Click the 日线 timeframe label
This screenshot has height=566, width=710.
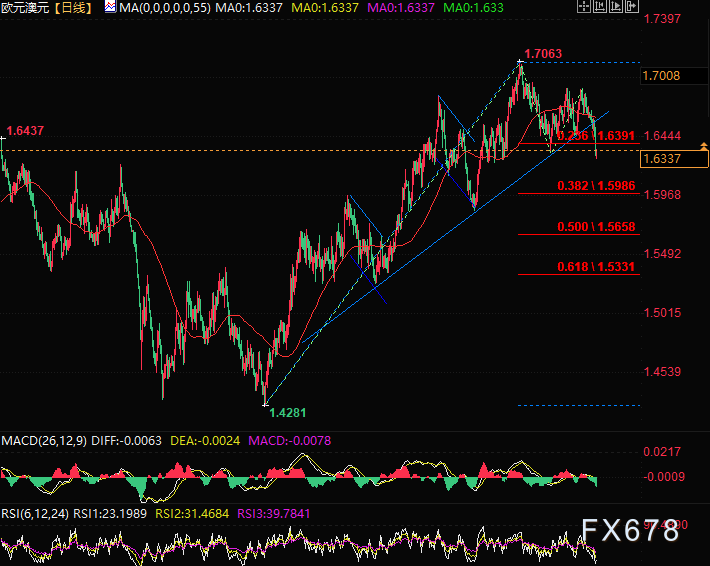[x=73, y=8]
